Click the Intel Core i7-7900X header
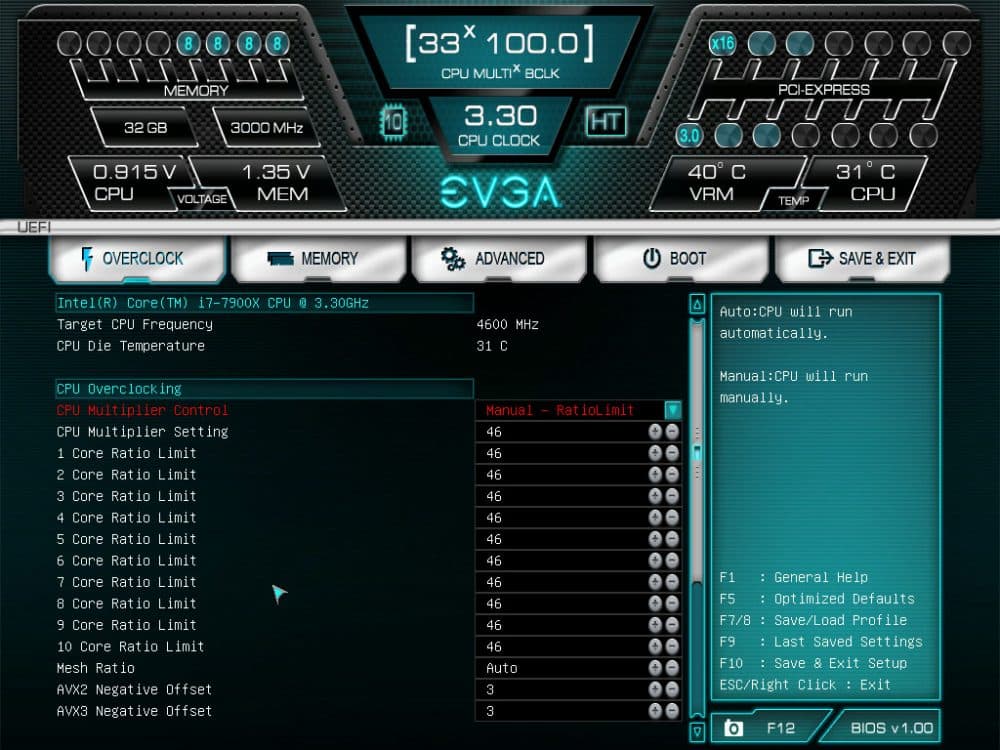The height and width of the screenshot is (750, 1000). [x=265, y=303]
